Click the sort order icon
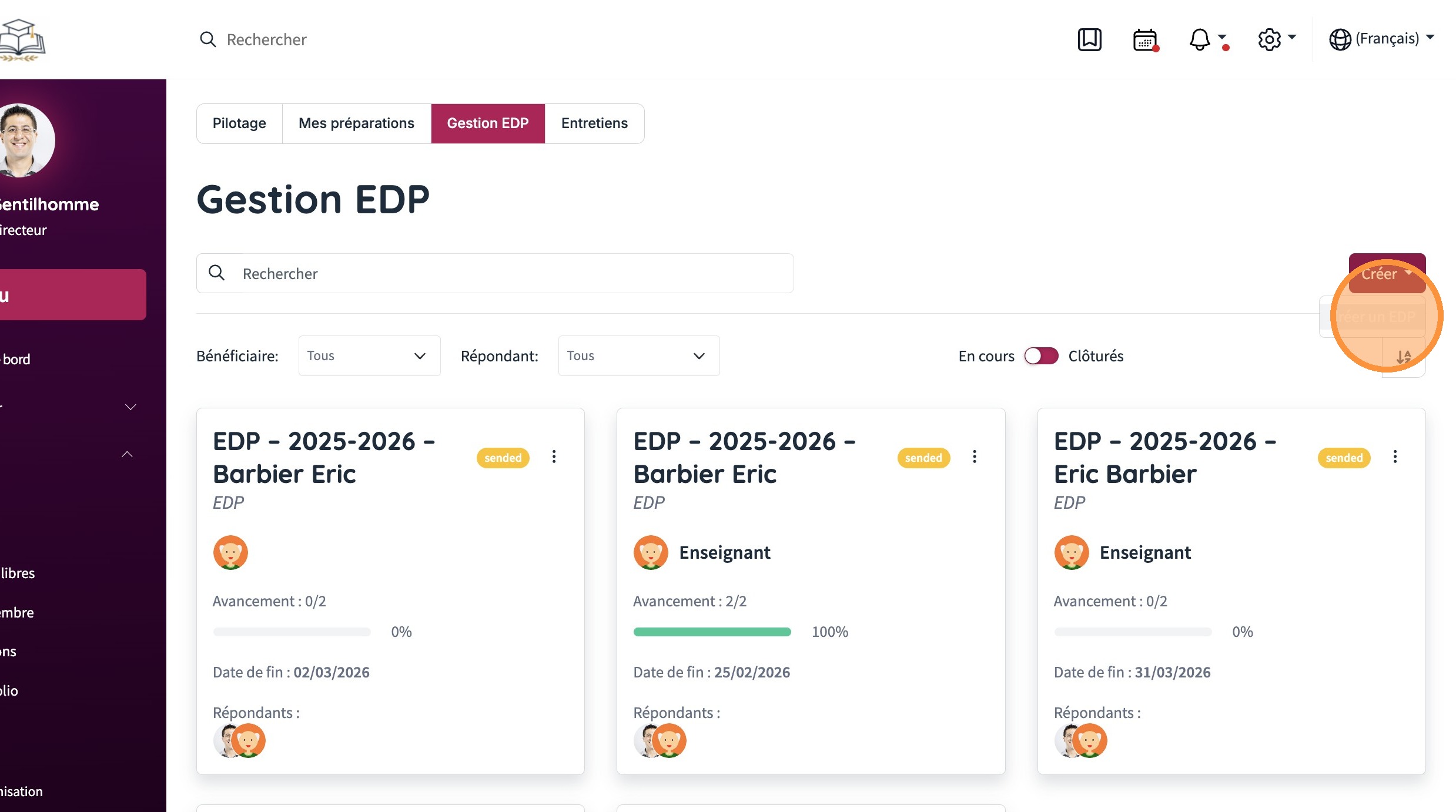Screen dimensions: 1456x812 1404,357
